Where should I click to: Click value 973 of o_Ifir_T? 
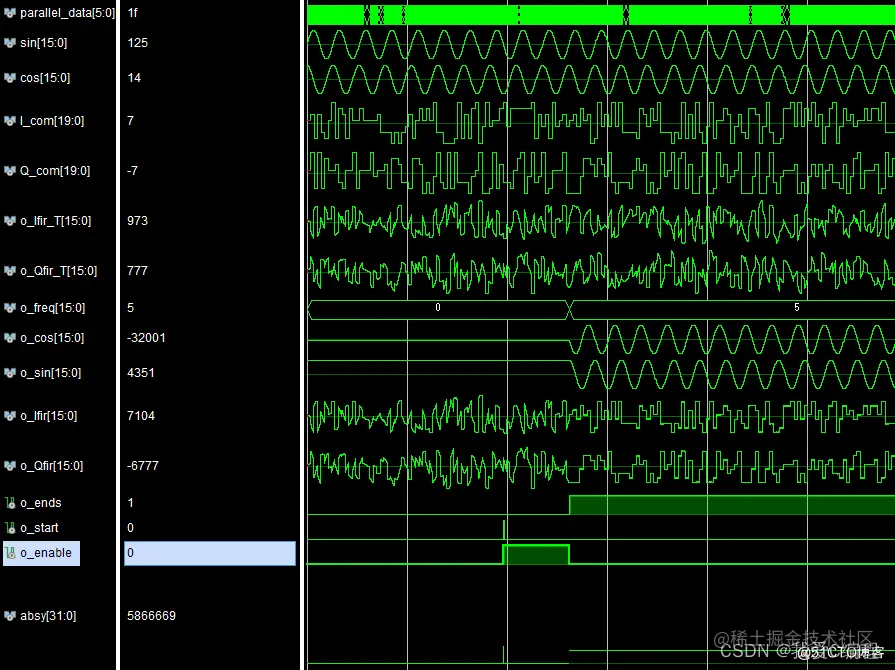tap(138, 221)
